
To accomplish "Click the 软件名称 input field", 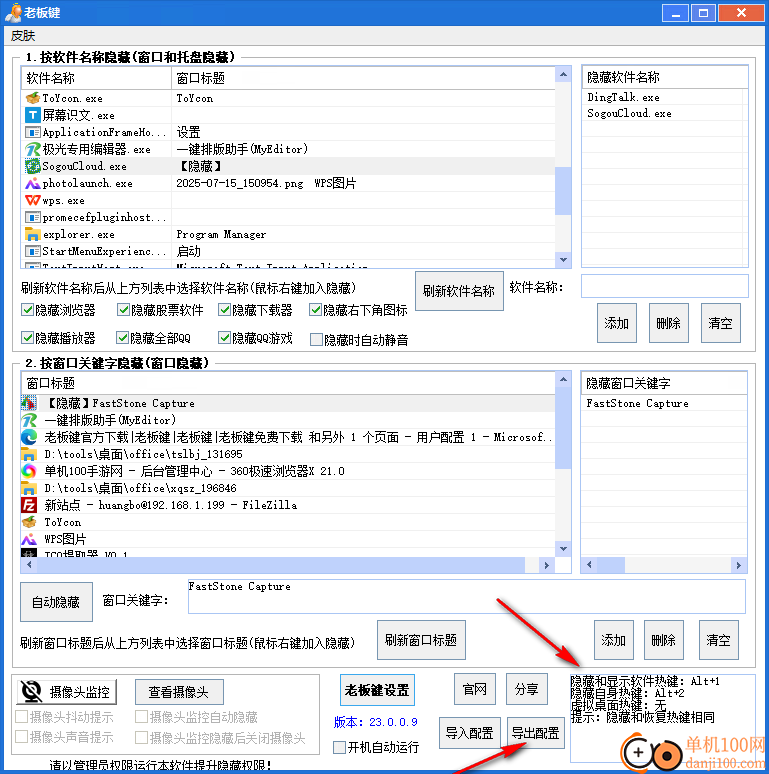I will (664, 286).
